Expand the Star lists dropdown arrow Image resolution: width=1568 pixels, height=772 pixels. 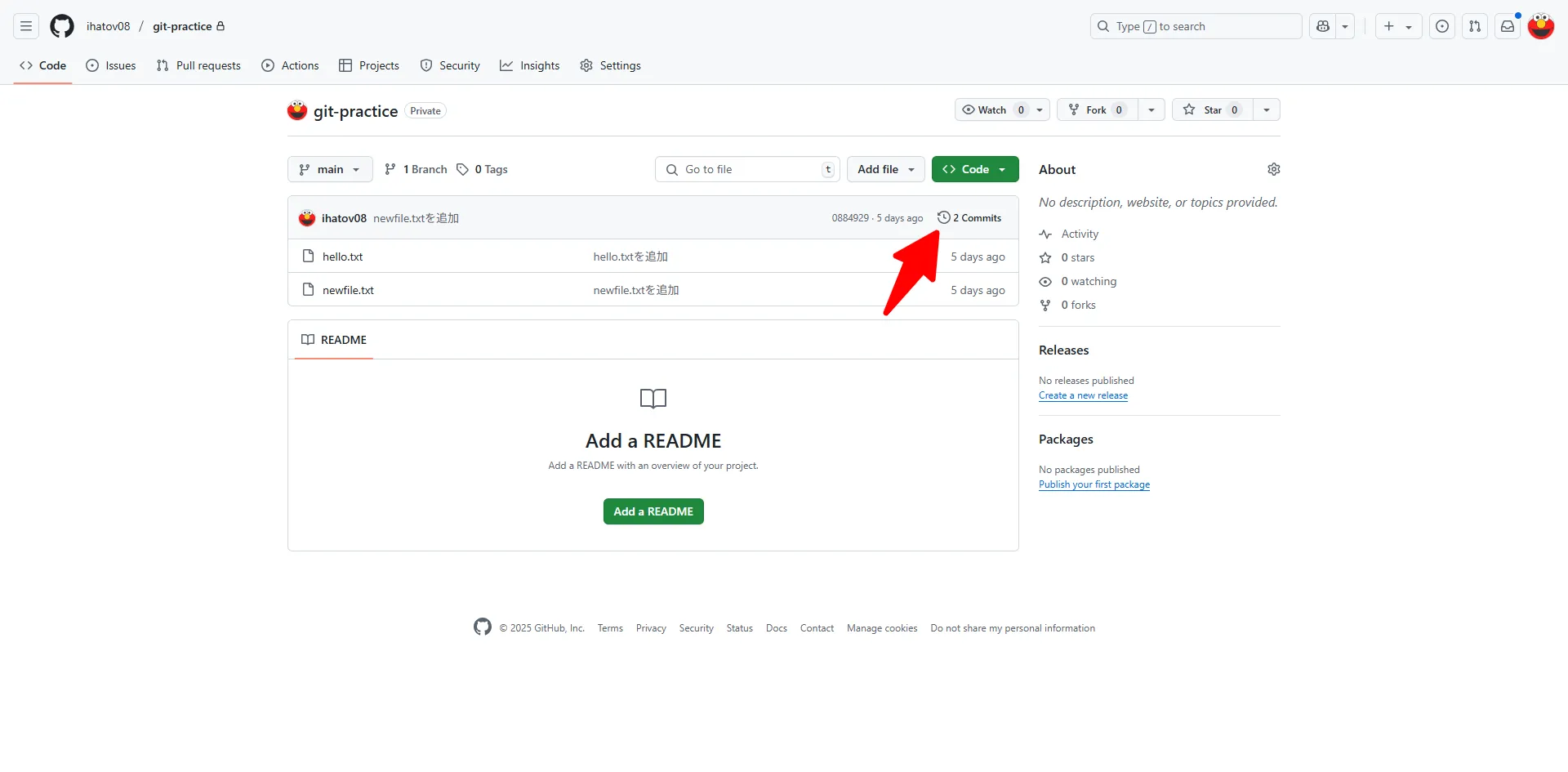1267,109
